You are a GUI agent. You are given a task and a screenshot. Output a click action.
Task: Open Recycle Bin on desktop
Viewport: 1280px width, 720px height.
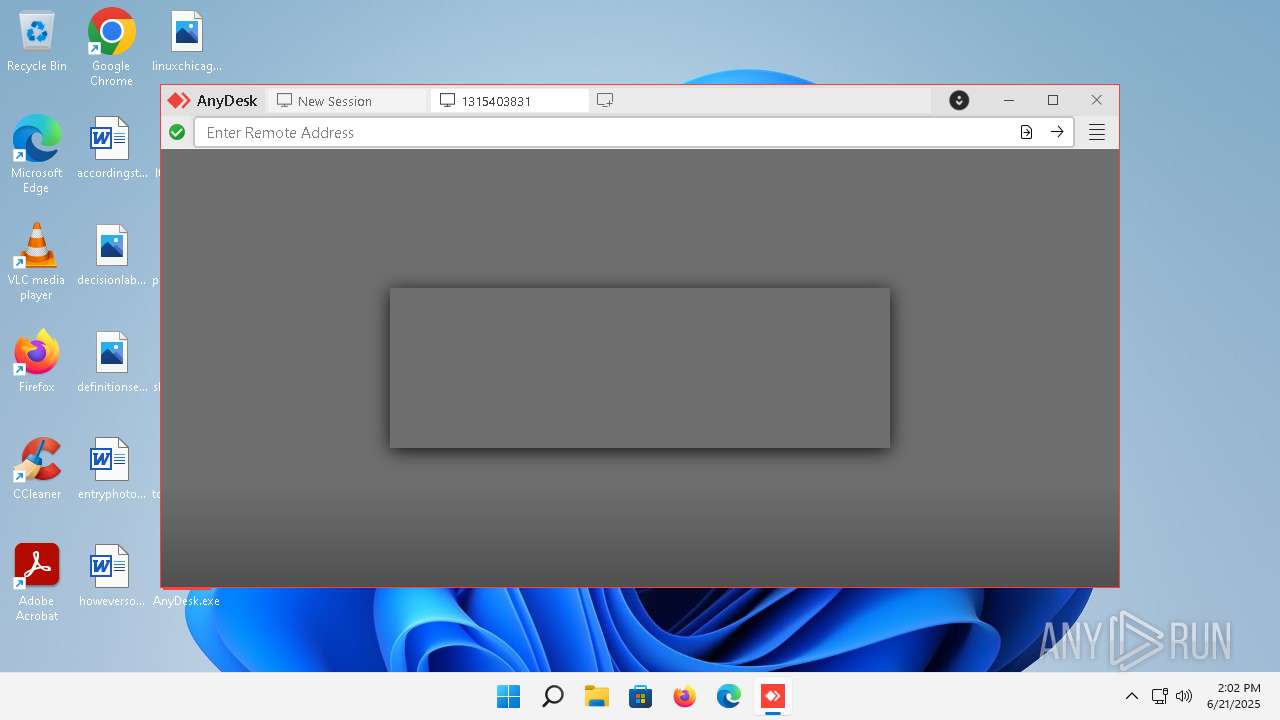(37, 42)
